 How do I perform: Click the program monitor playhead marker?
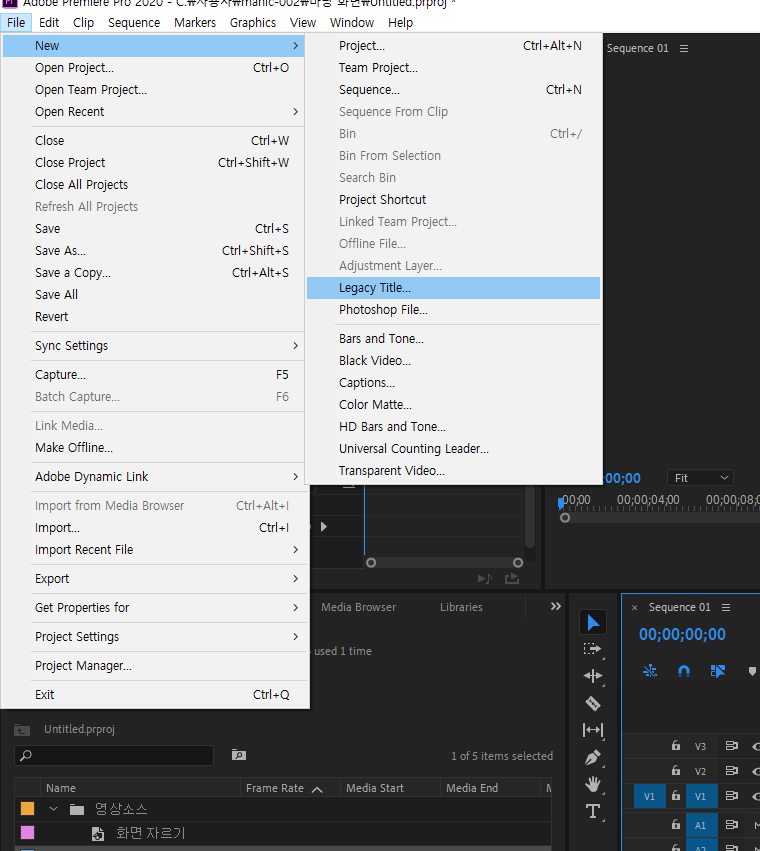tap(561, 503)
